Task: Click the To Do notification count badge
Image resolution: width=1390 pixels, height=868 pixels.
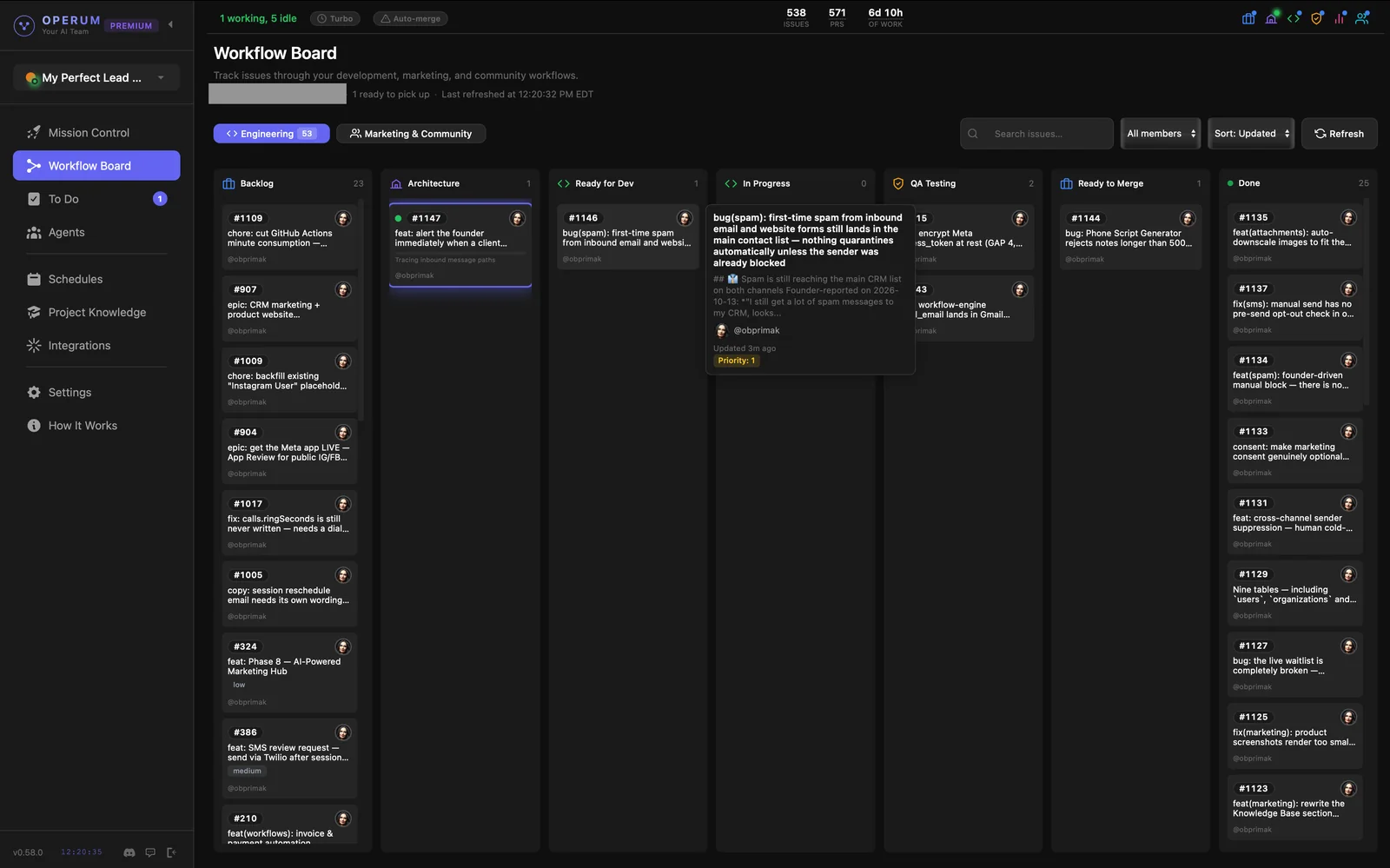Action: pyautogui.click(x=160, y=199)
